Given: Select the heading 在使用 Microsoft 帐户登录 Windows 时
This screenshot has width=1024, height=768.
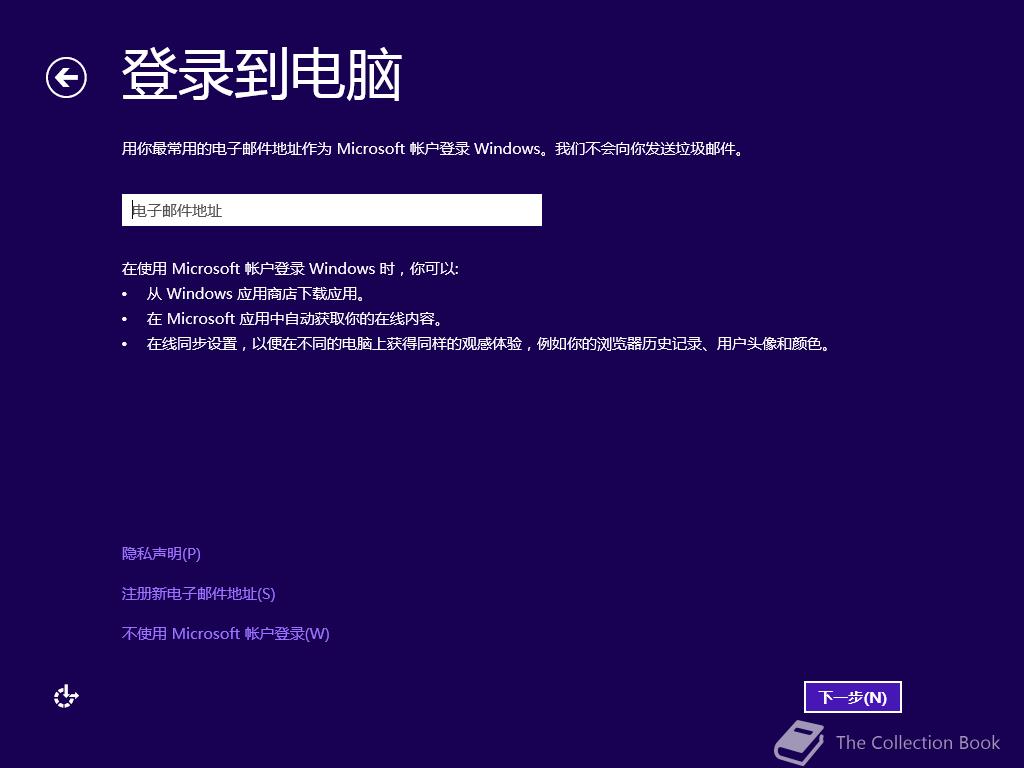Looking at the screenshot, I should pos(259,268).
